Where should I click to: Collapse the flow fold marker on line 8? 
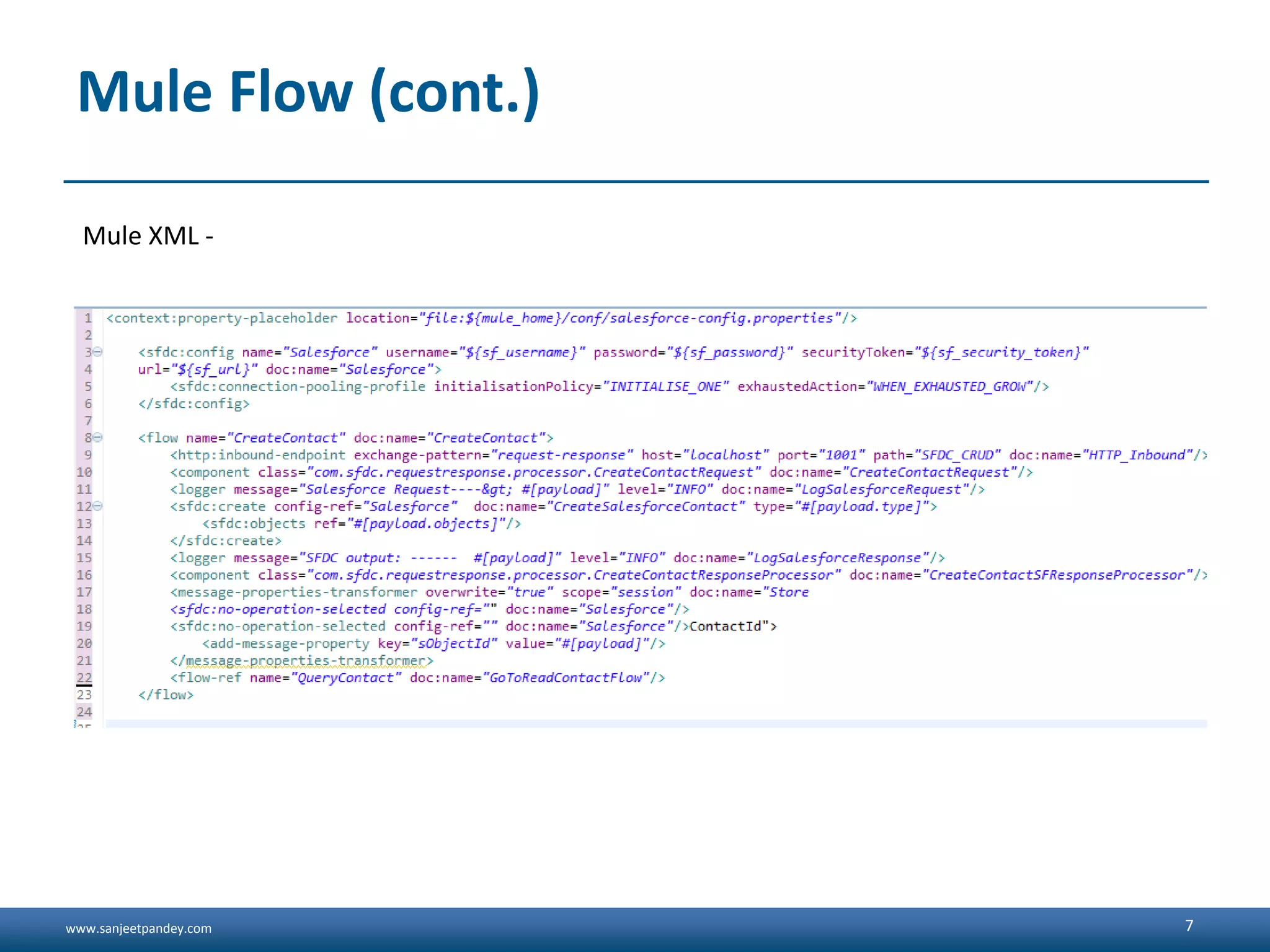(98, 438)
